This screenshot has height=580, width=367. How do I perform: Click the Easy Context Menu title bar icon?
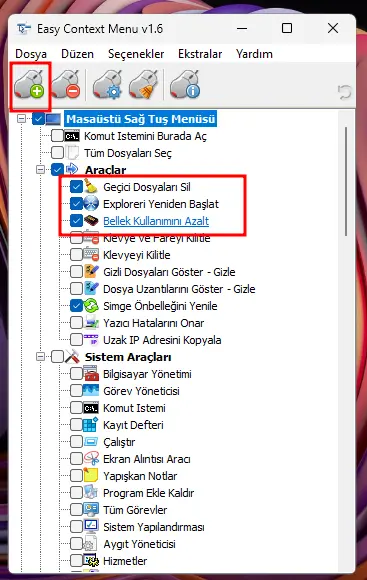point(24,29)
